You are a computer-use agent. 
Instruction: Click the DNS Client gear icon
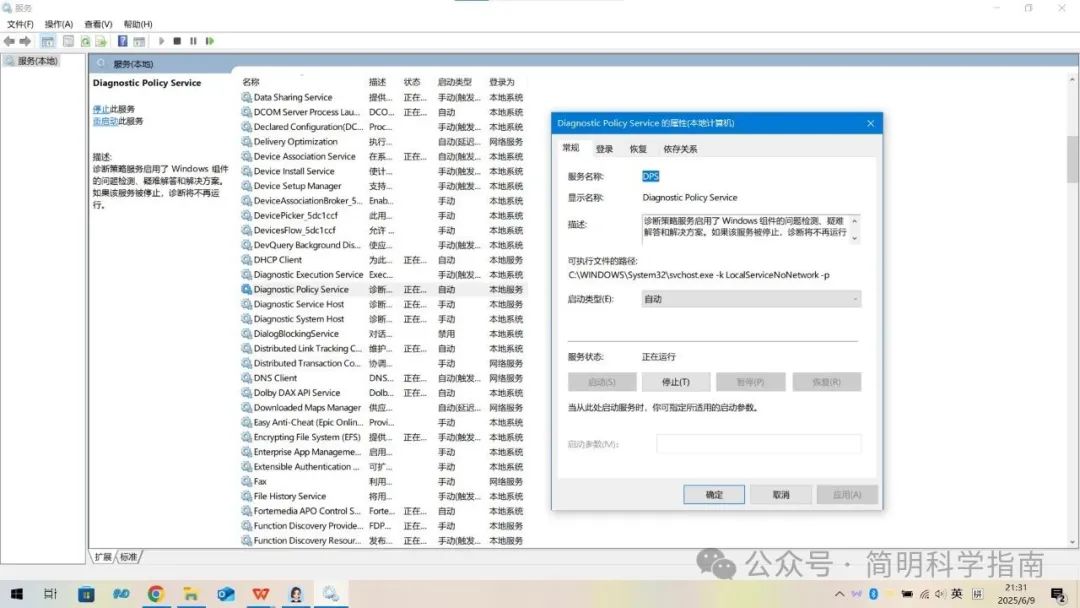(x=247, y=378)
